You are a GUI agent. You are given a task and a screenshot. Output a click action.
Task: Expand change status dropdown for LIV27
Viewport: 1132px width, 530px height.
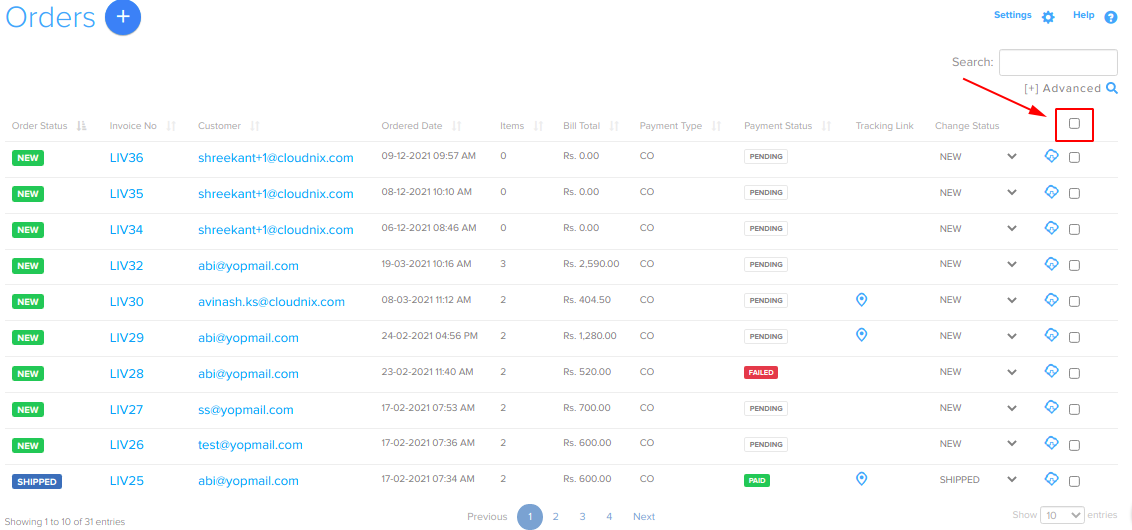pos(1012,407)
